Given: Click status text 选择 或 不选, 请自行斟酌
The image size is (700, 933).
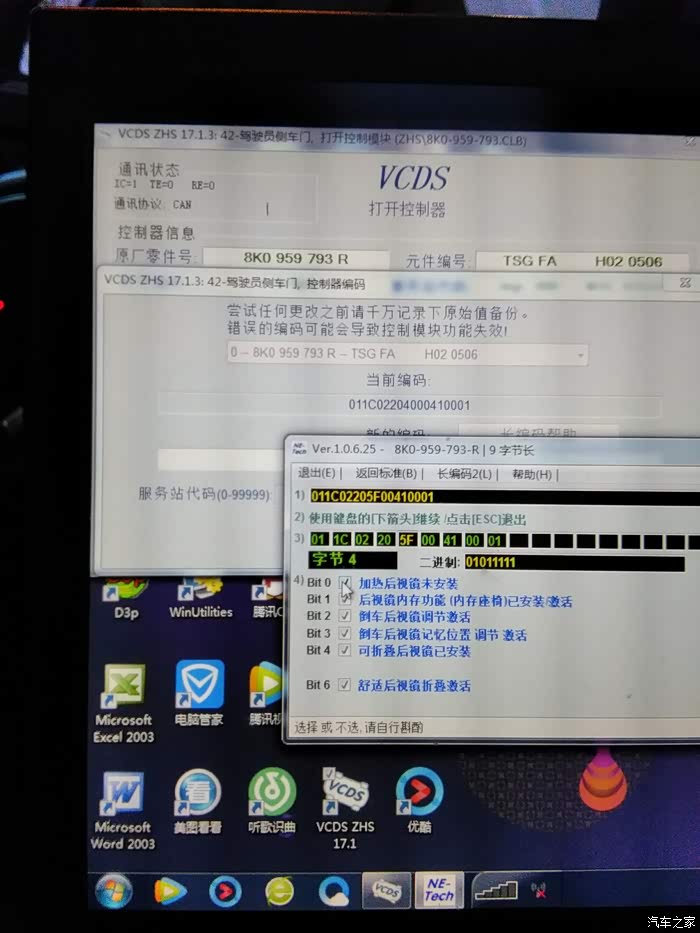Looking at the screenshot, I should tap(359, 727).
